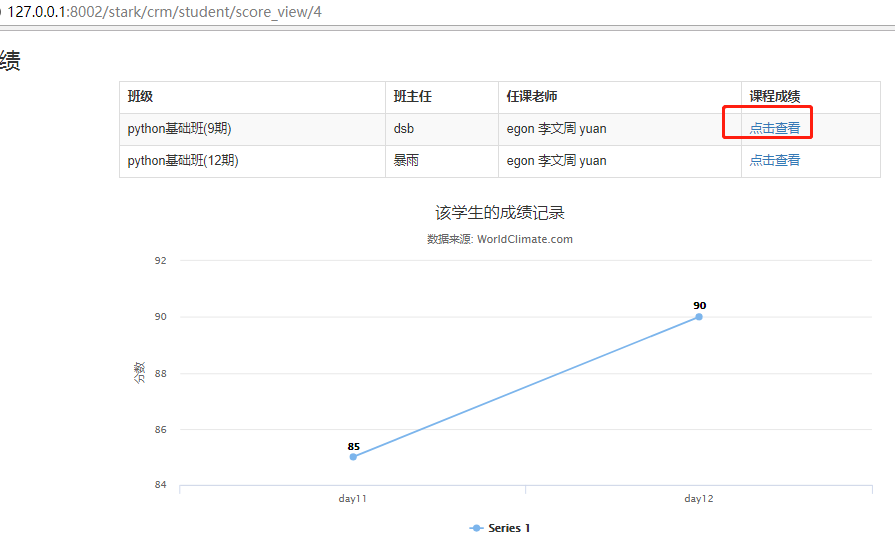Click teachers cell in the 9期 row
The width and height of the screenshot is (895, 538).
click(620, 129)
